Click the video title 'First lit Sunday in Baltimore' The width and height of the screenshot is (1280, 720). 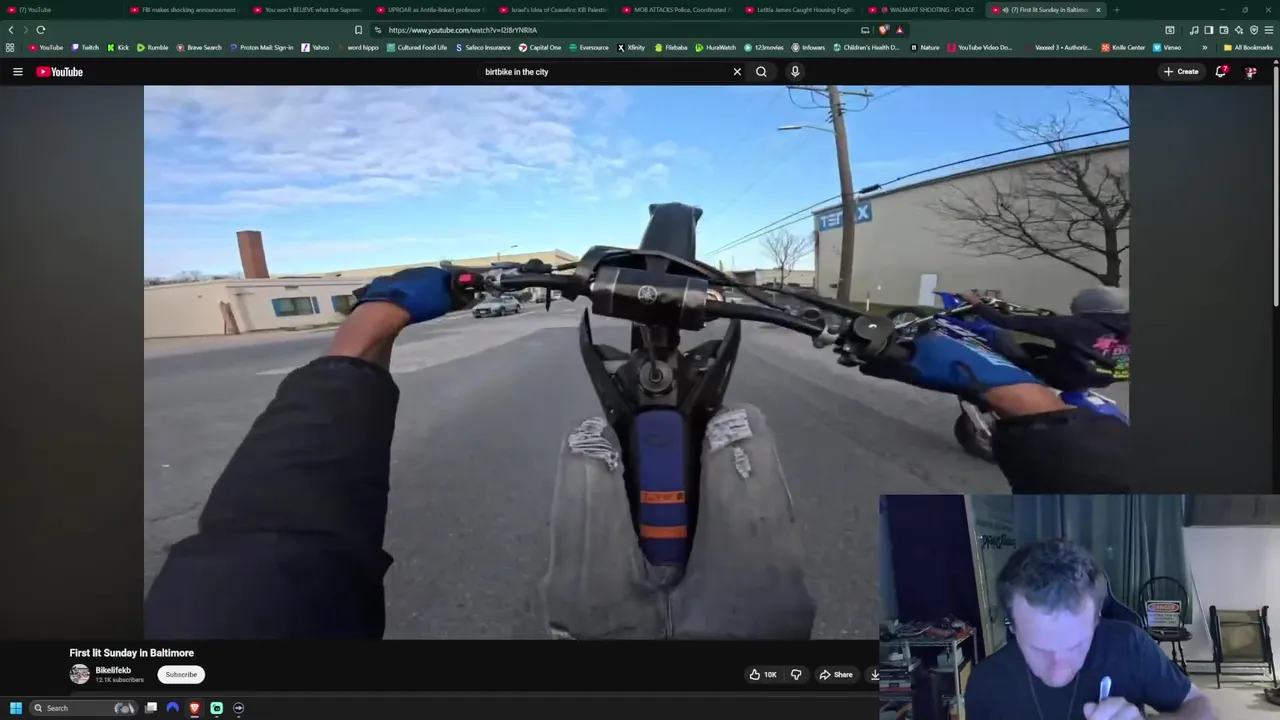[x=131, y=653]
